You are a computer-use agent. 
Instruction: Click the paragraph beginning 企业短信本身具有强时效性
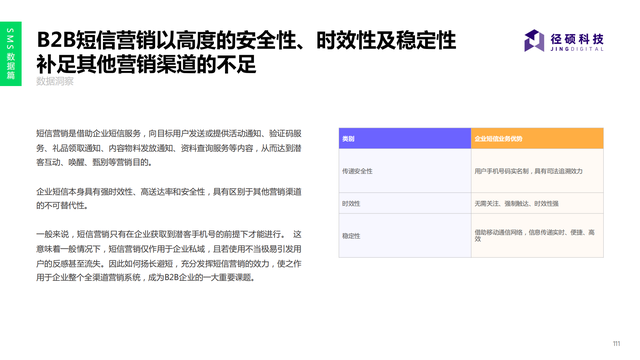(169, 198)
